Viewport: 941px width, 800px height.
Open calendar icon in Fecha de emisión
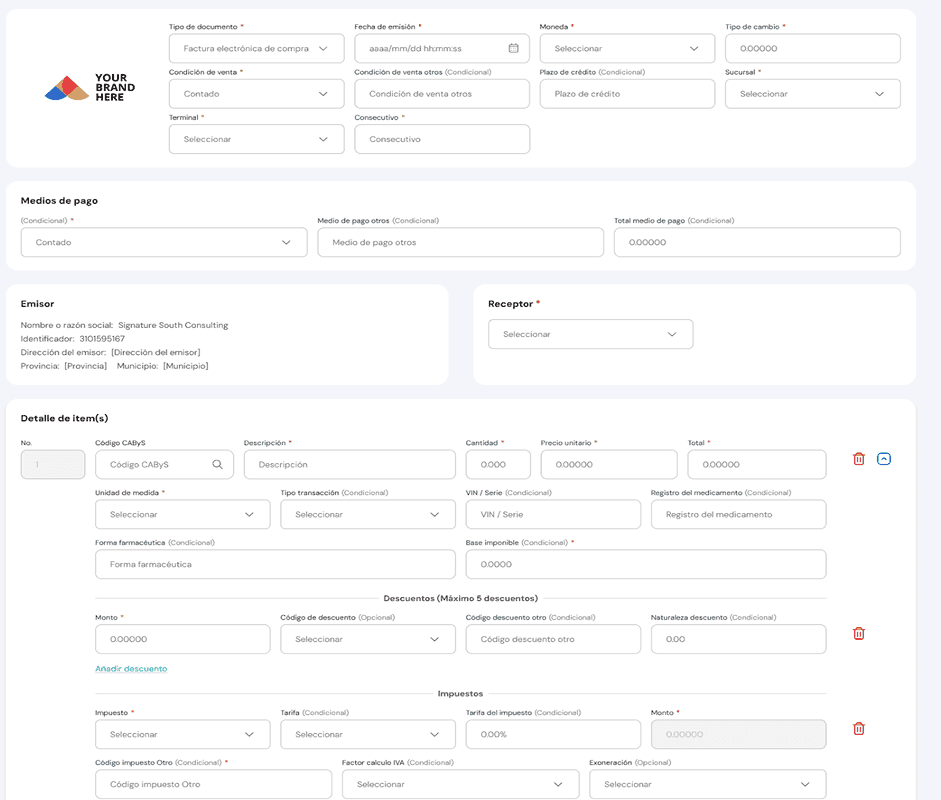pyautogui.click(x=514, y=48)
